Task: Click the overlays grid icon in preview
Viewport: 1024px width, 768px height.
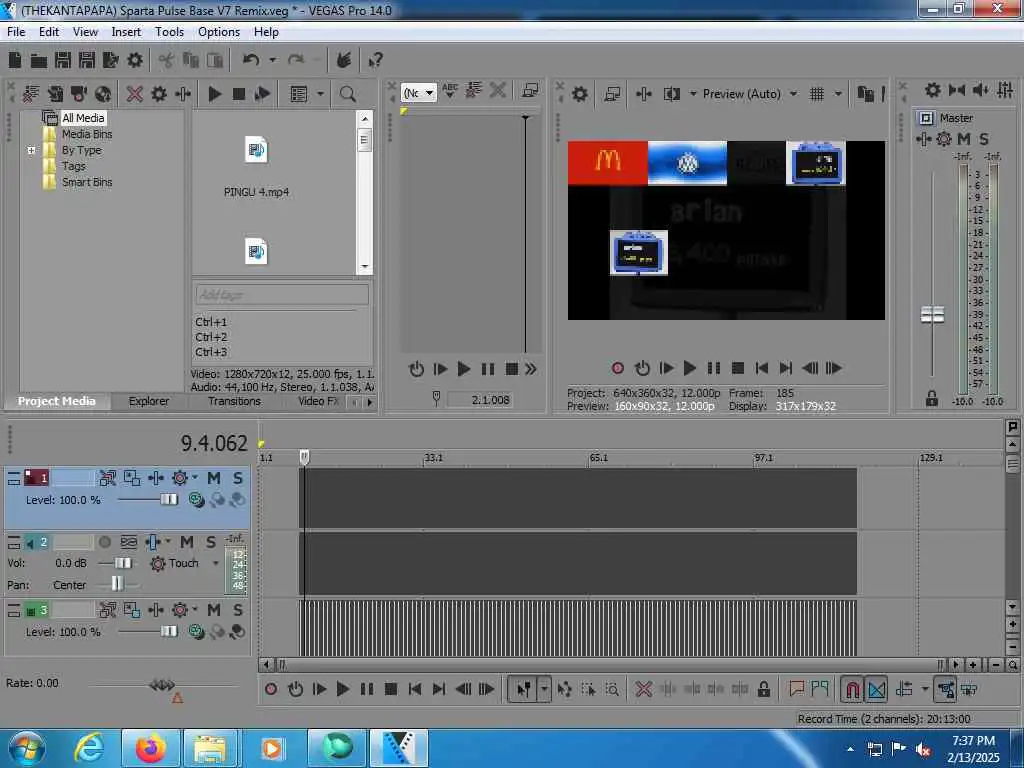Action: click(816, 94)
